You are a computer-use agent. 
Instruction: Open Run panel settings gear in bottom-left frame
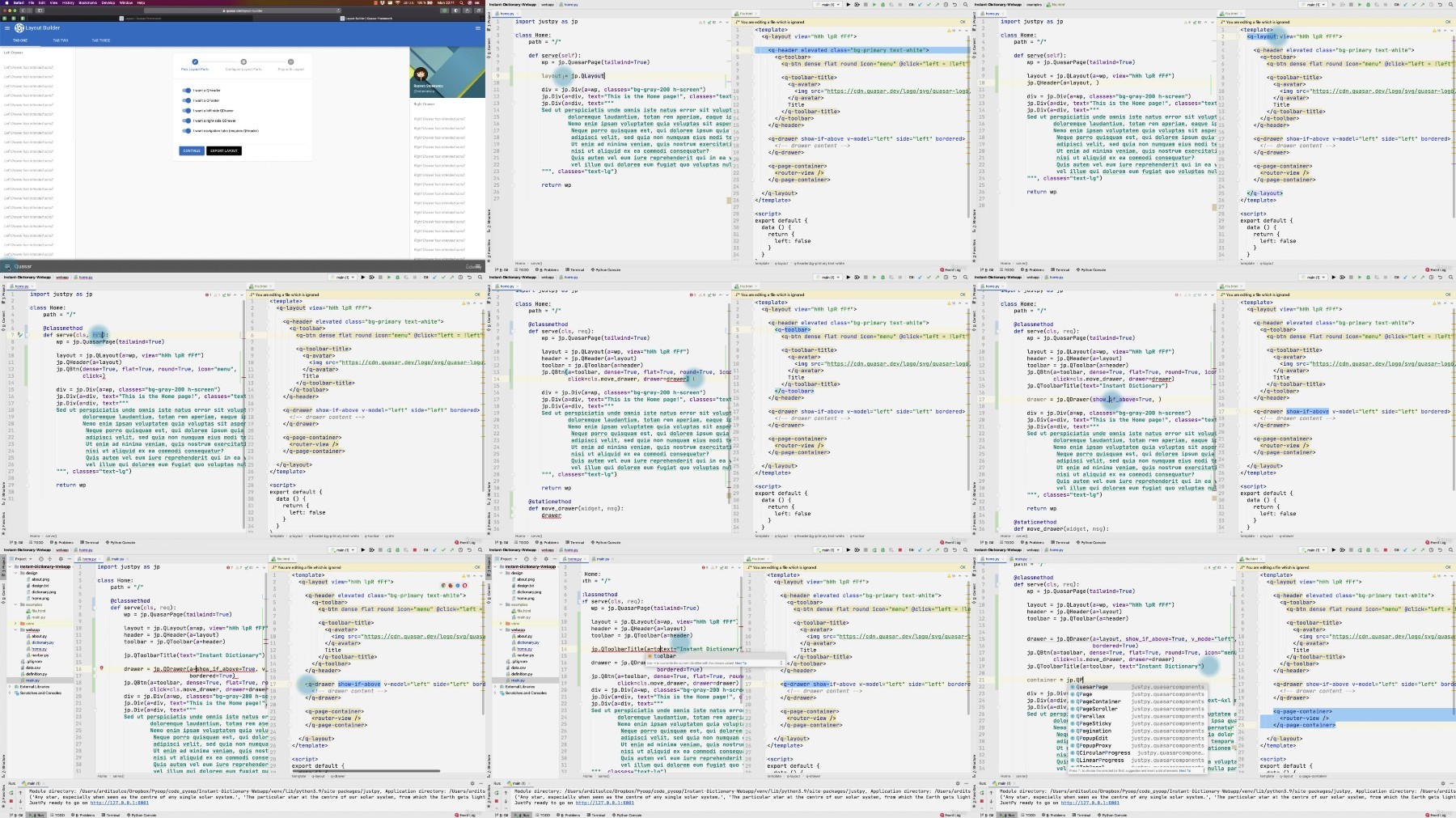coord(472,783)
